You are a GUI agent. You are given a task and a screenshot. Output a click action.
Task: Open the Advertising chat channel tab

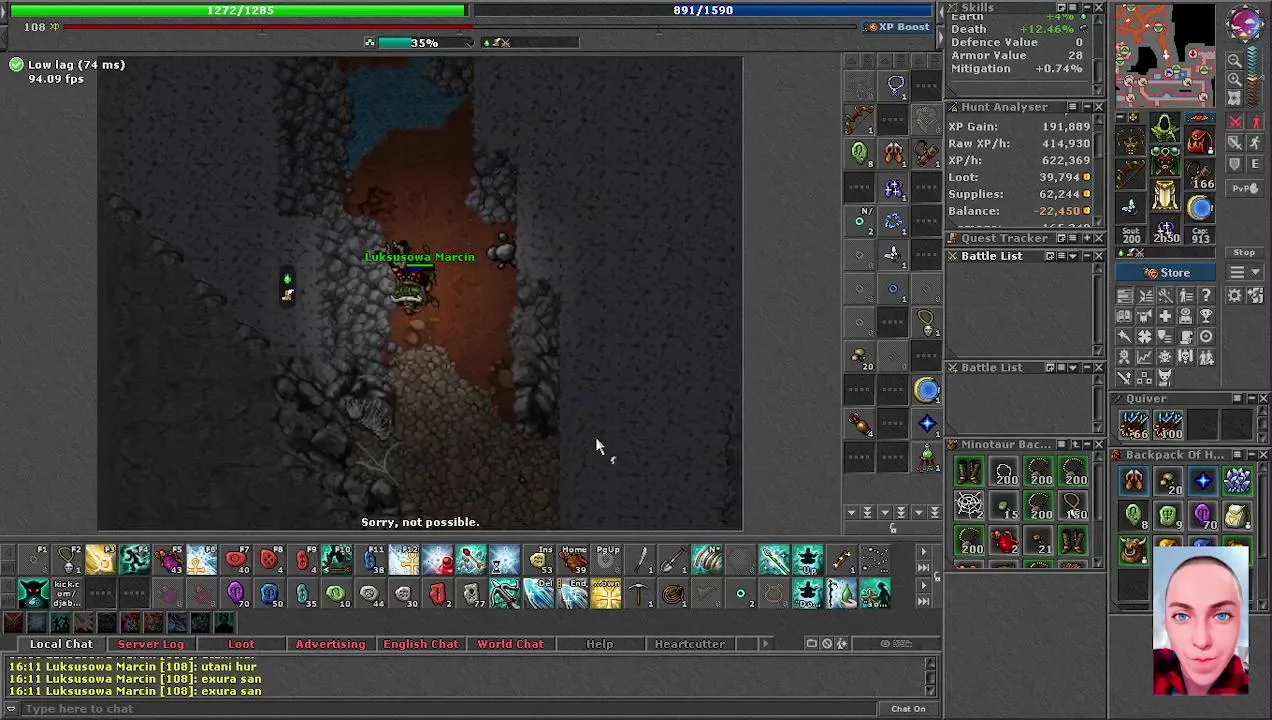coord(330,644)
